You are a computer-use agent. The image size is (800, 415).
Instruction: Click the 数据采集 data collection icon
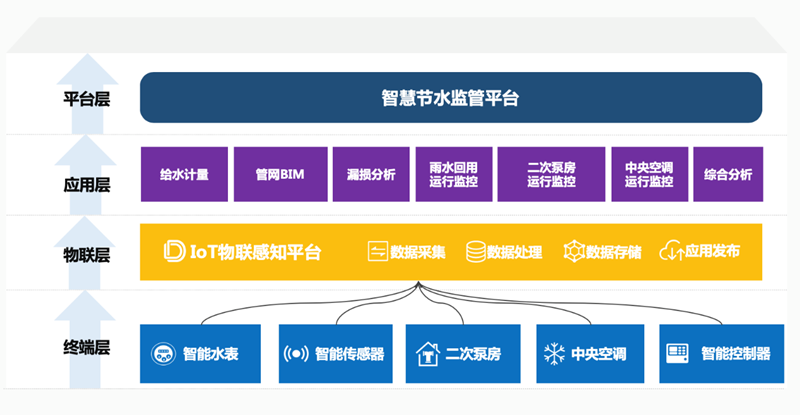pos(378,252)
